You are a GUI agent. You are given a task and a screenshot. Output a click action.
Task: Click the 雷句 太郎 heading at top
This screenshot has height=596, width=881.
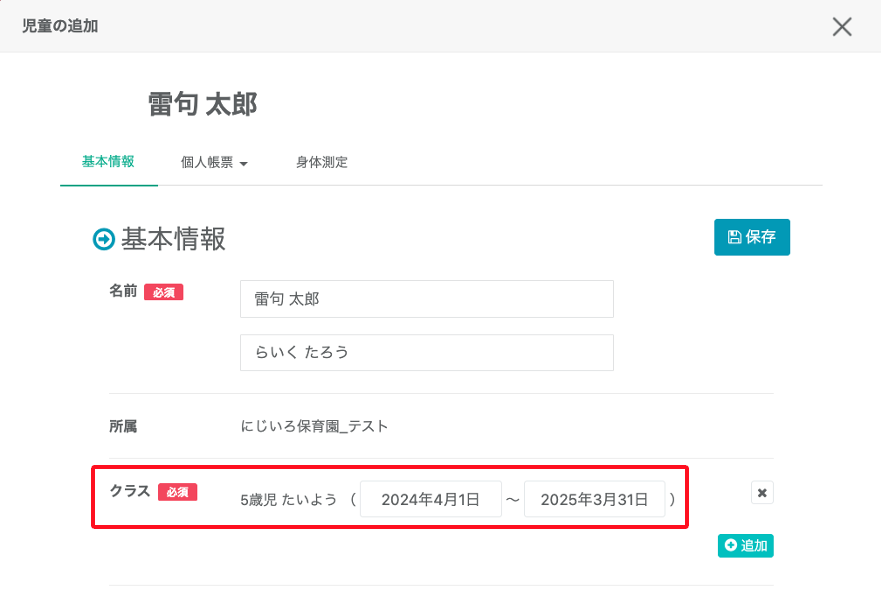coord(202,105)
